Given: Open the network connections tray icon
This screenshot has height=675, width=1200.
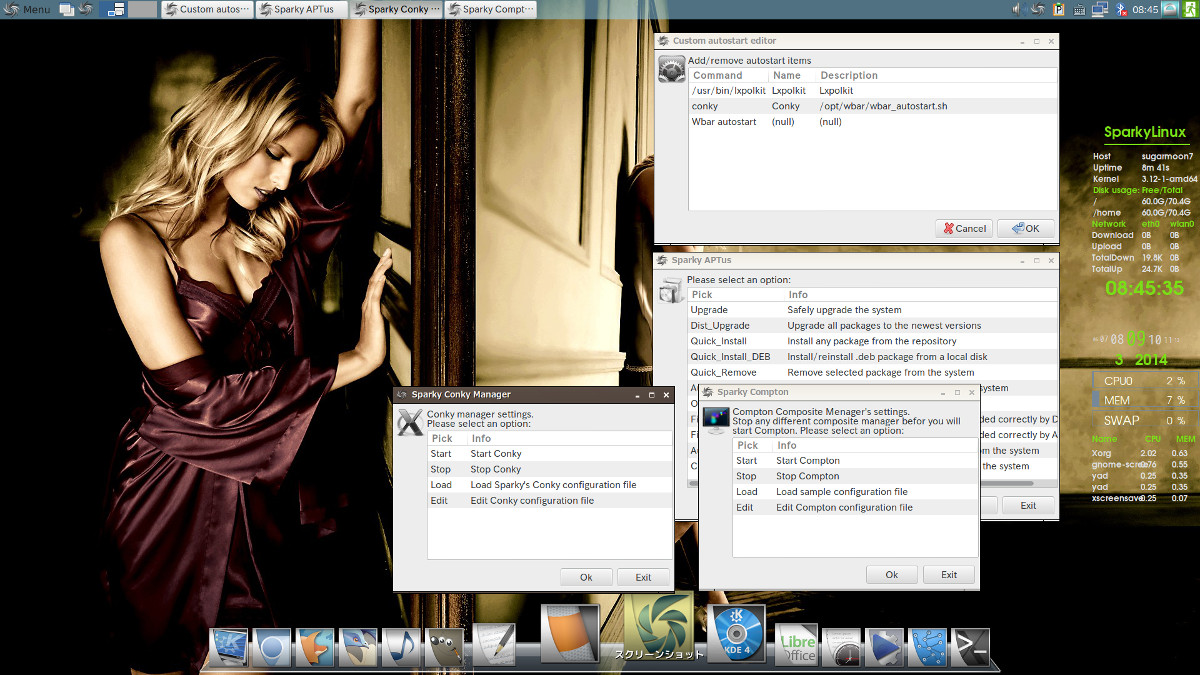Looking at the screenshot, I should [x=1100, y=9].
